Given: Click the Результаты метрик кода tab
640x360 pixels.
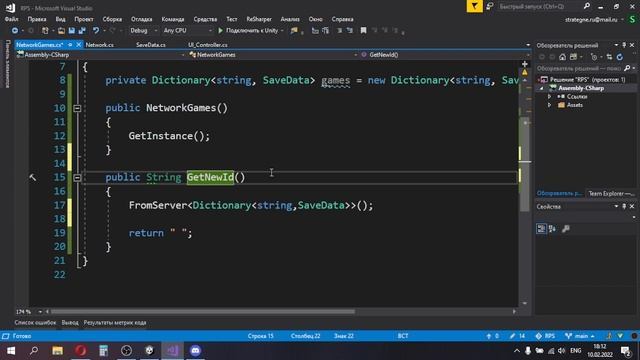Looking at the screenshot, I should coord(115,322).
